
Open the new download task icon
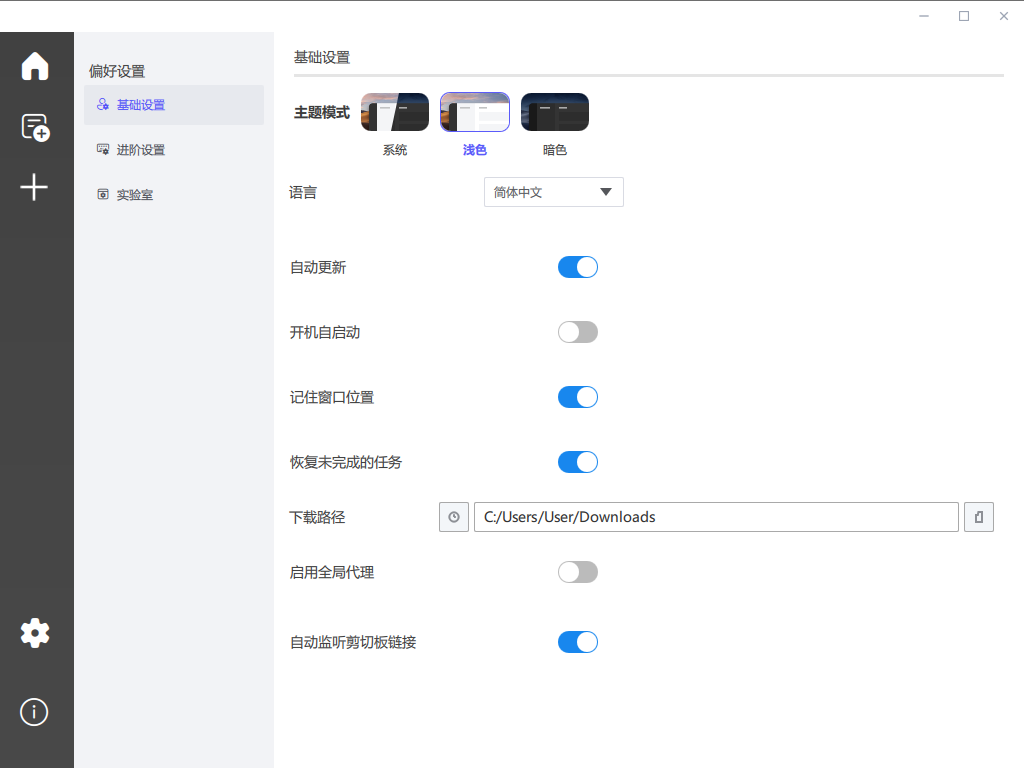[x=36, y=127]
